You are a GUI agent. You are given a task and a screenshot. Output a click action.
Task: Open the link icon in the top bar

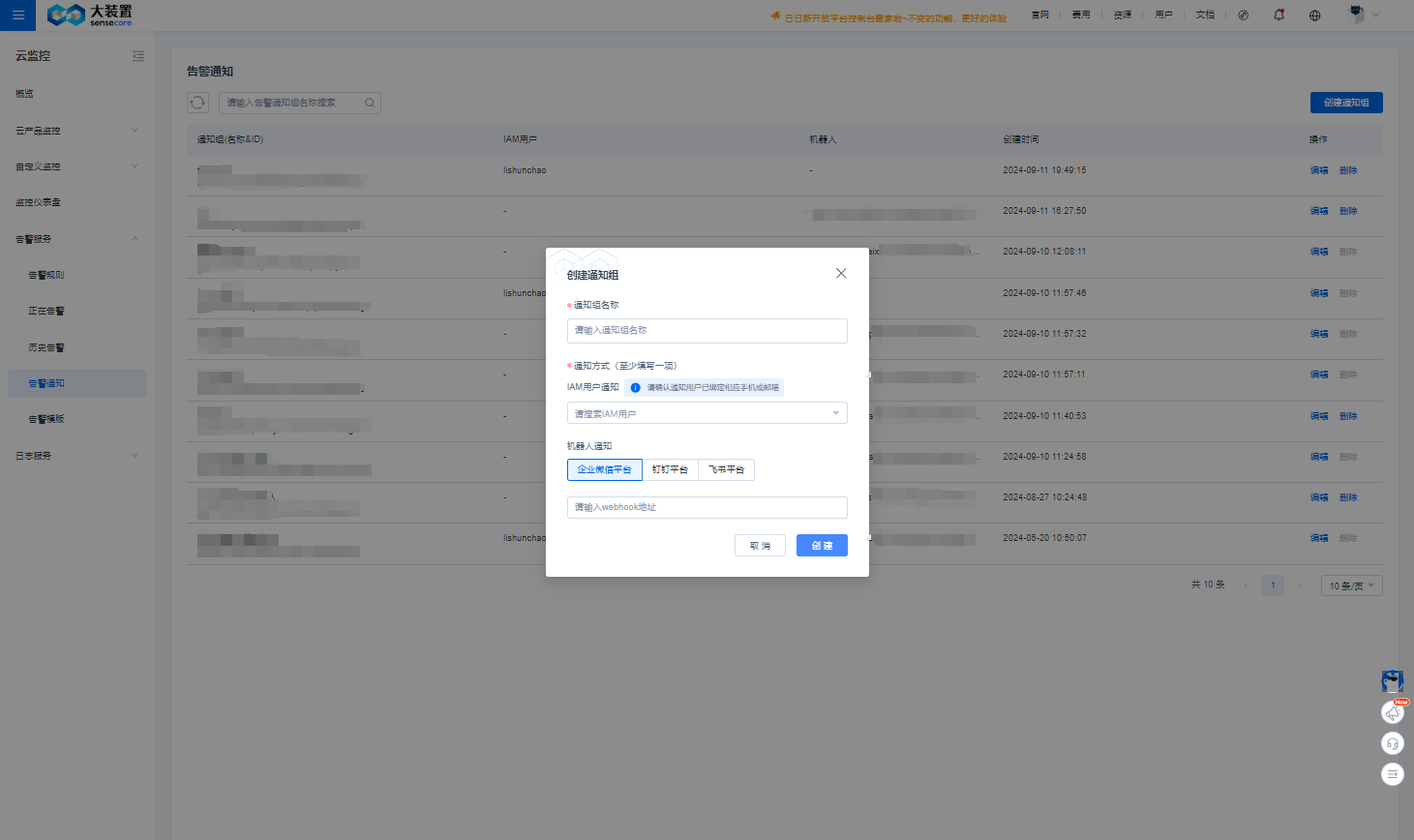(1244, 15)
